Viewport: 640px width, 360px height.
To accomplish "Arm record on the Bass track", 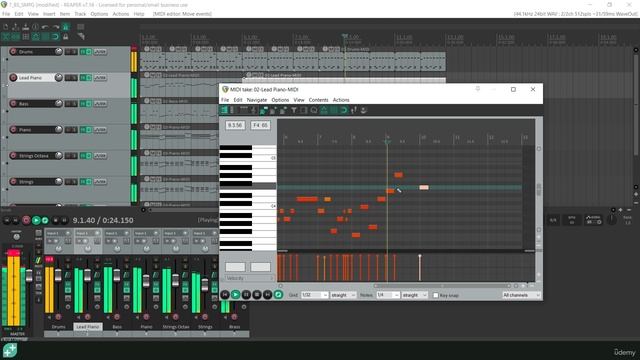I will [13, 104].
